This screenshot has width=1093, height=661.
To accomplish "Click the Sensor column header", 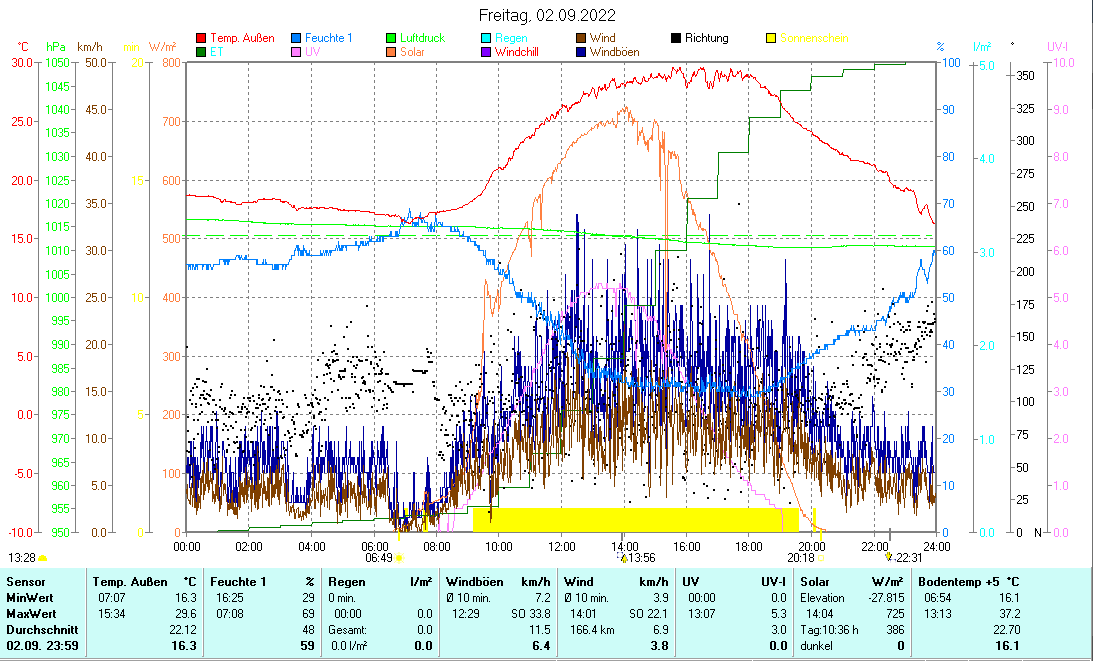I will point(25,581).
